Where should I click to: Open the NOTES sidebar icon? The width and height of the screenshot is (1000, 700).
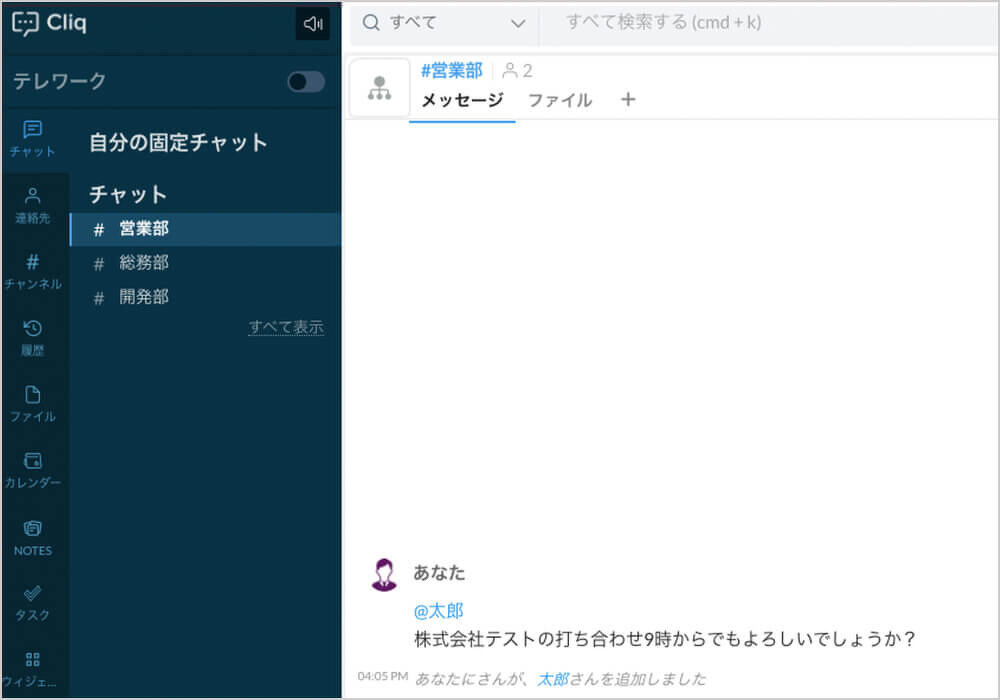33,536
